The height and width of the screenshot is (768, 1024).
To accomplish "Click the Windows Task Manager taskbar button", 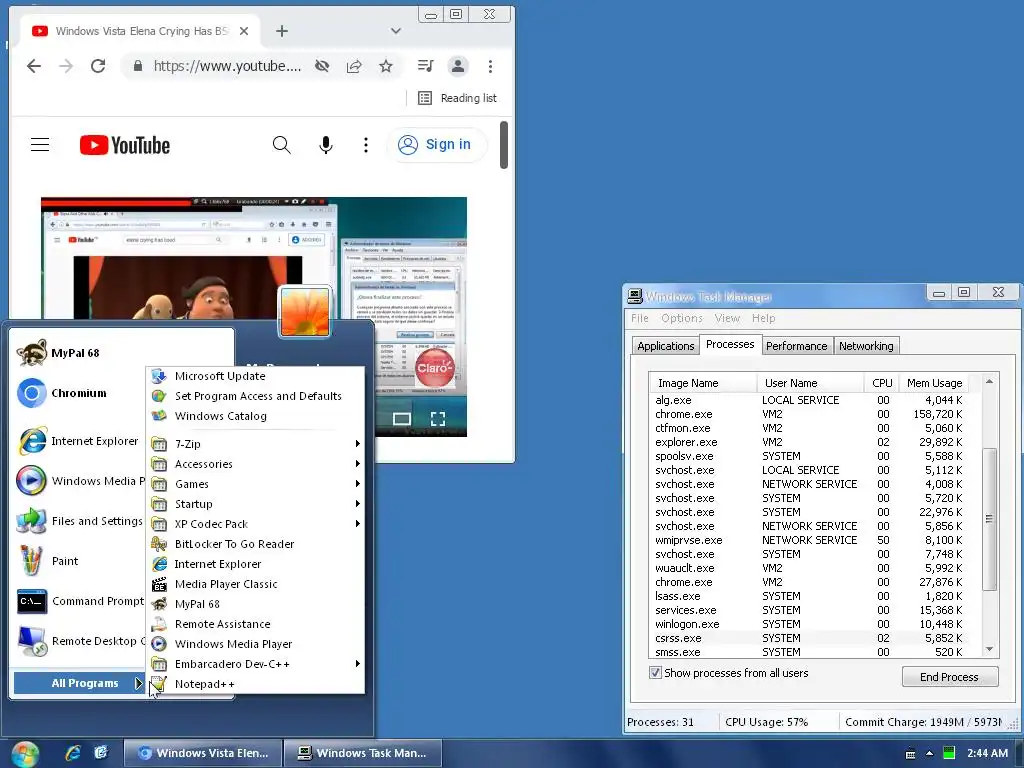I will (x=362, y=753).
